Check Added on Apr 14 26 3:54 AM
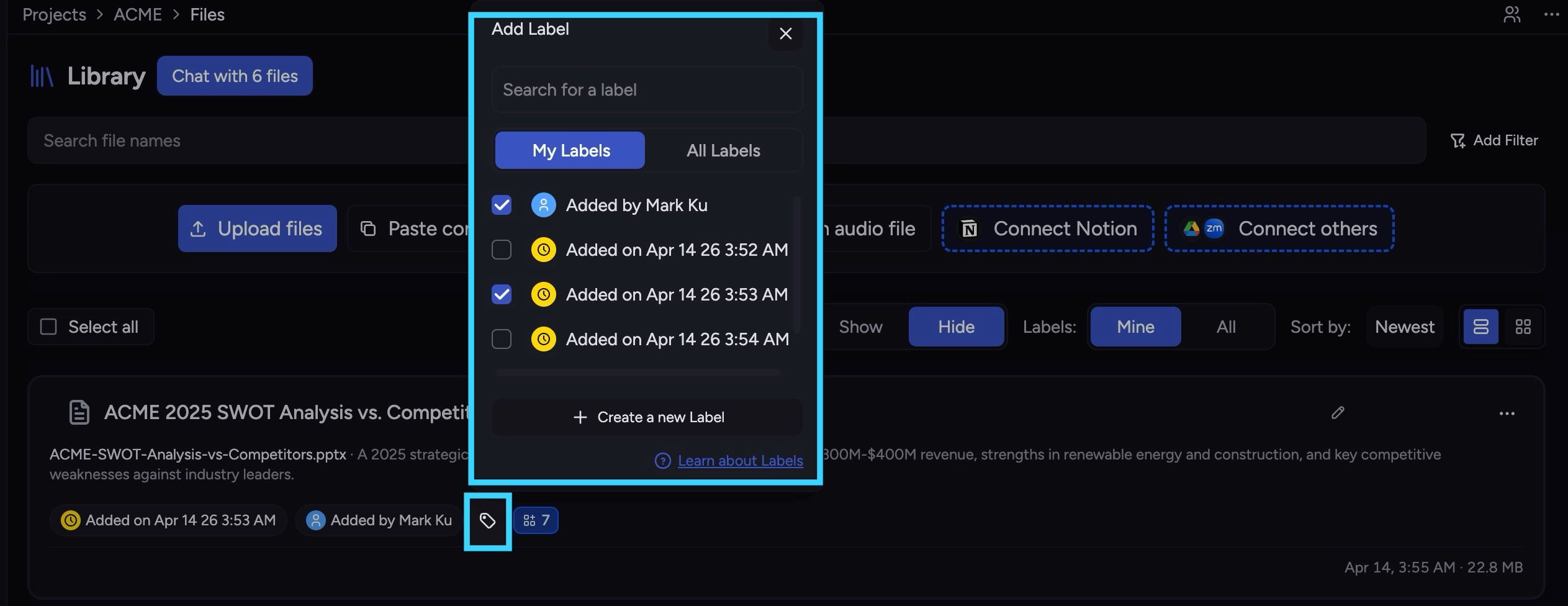The height and width of the screenshot is (606, 1568). coord(502,339)
